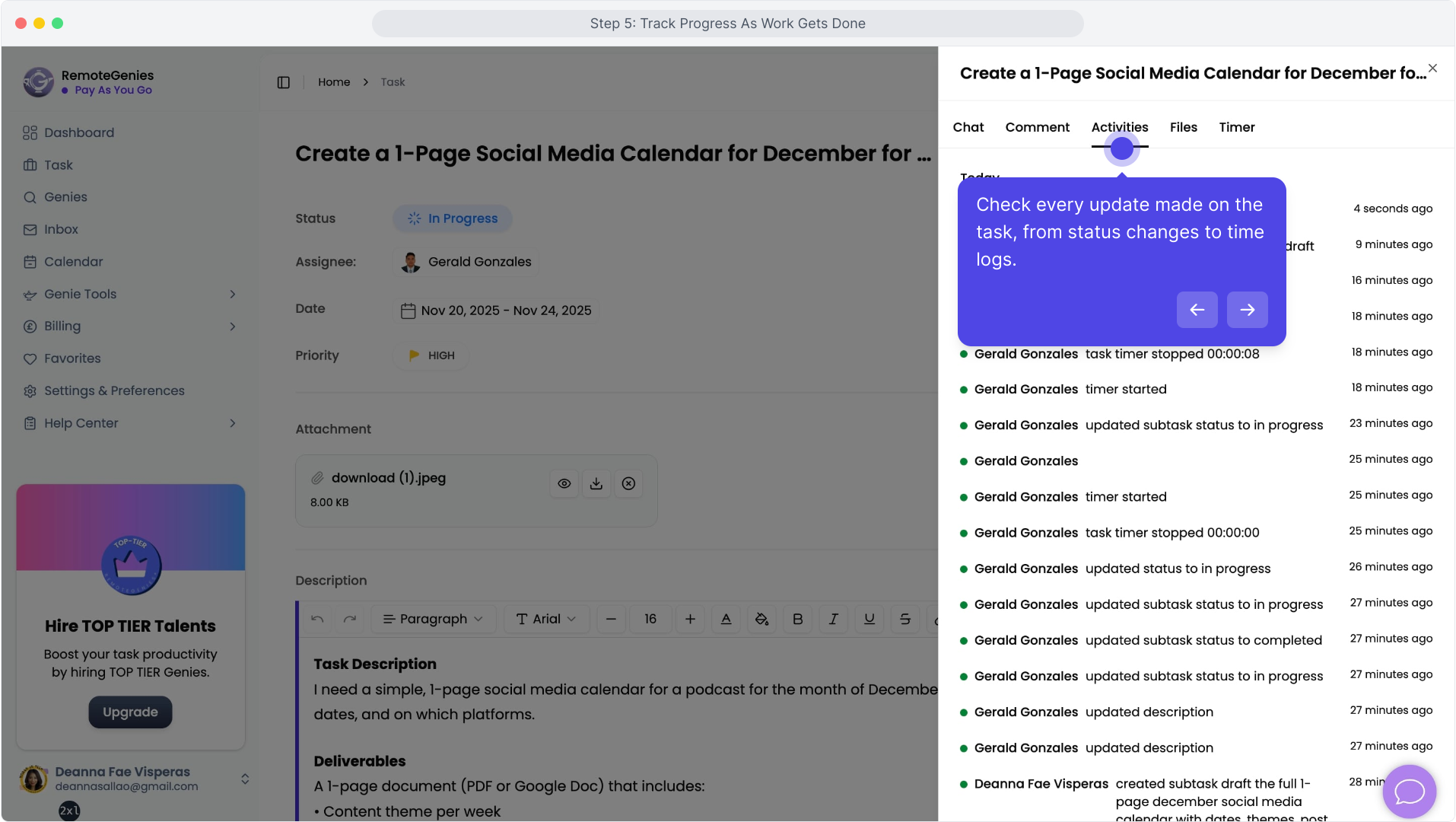Edit the font size field showing 16
This screenshot has height=822, width=1456.
(650, 619)
